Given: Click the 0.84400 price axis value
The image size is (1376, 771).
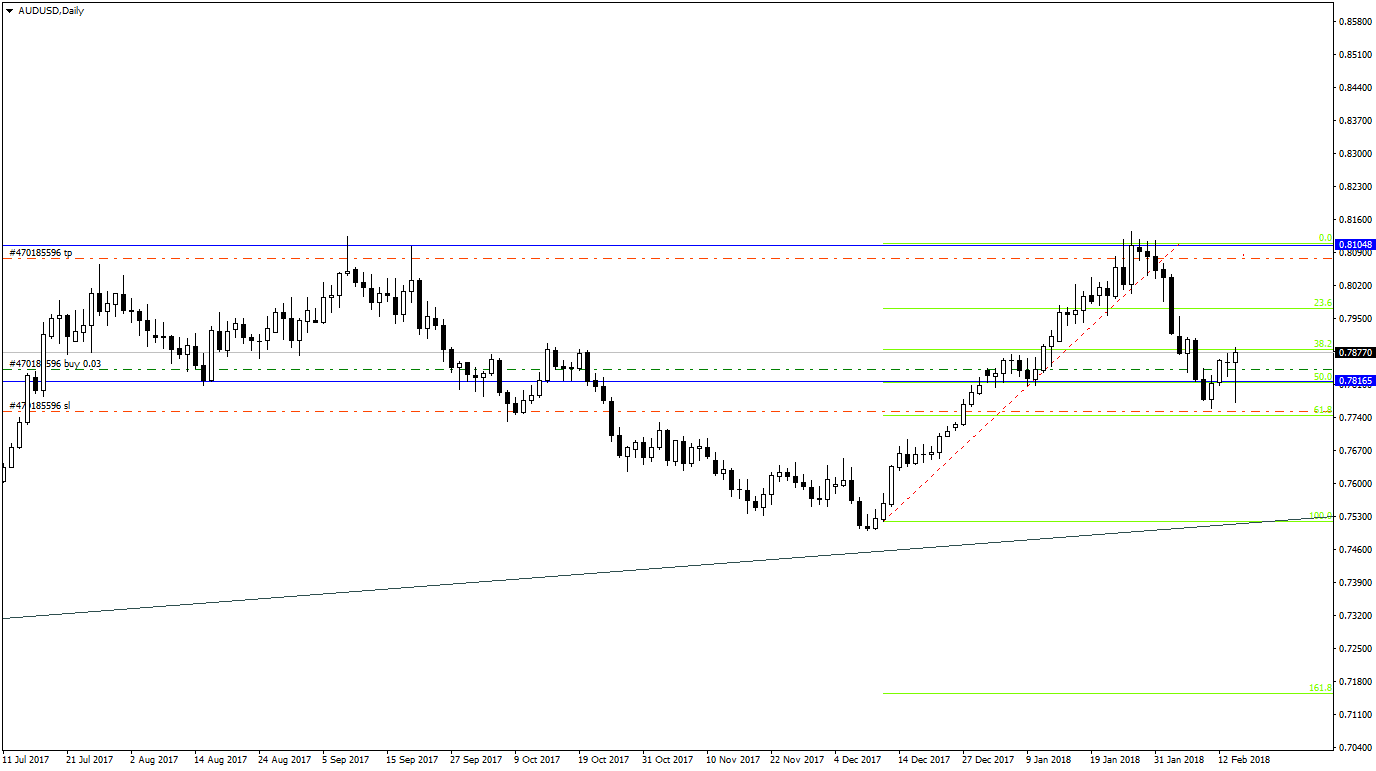Looking at the screenshot, I should tap(1354, 87).
